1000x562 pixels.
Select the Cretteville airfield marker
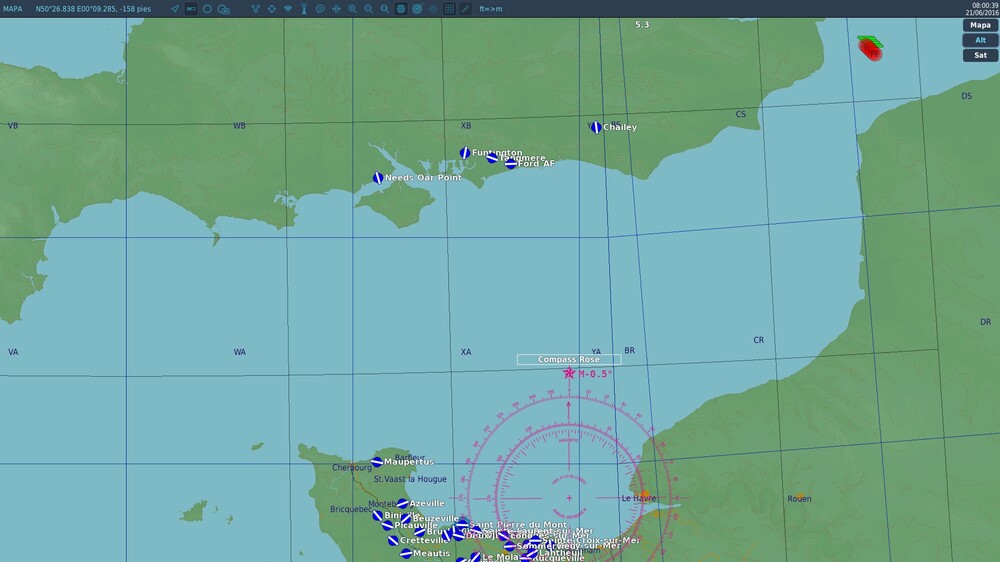pyautogui.click(x=393, y=540)
